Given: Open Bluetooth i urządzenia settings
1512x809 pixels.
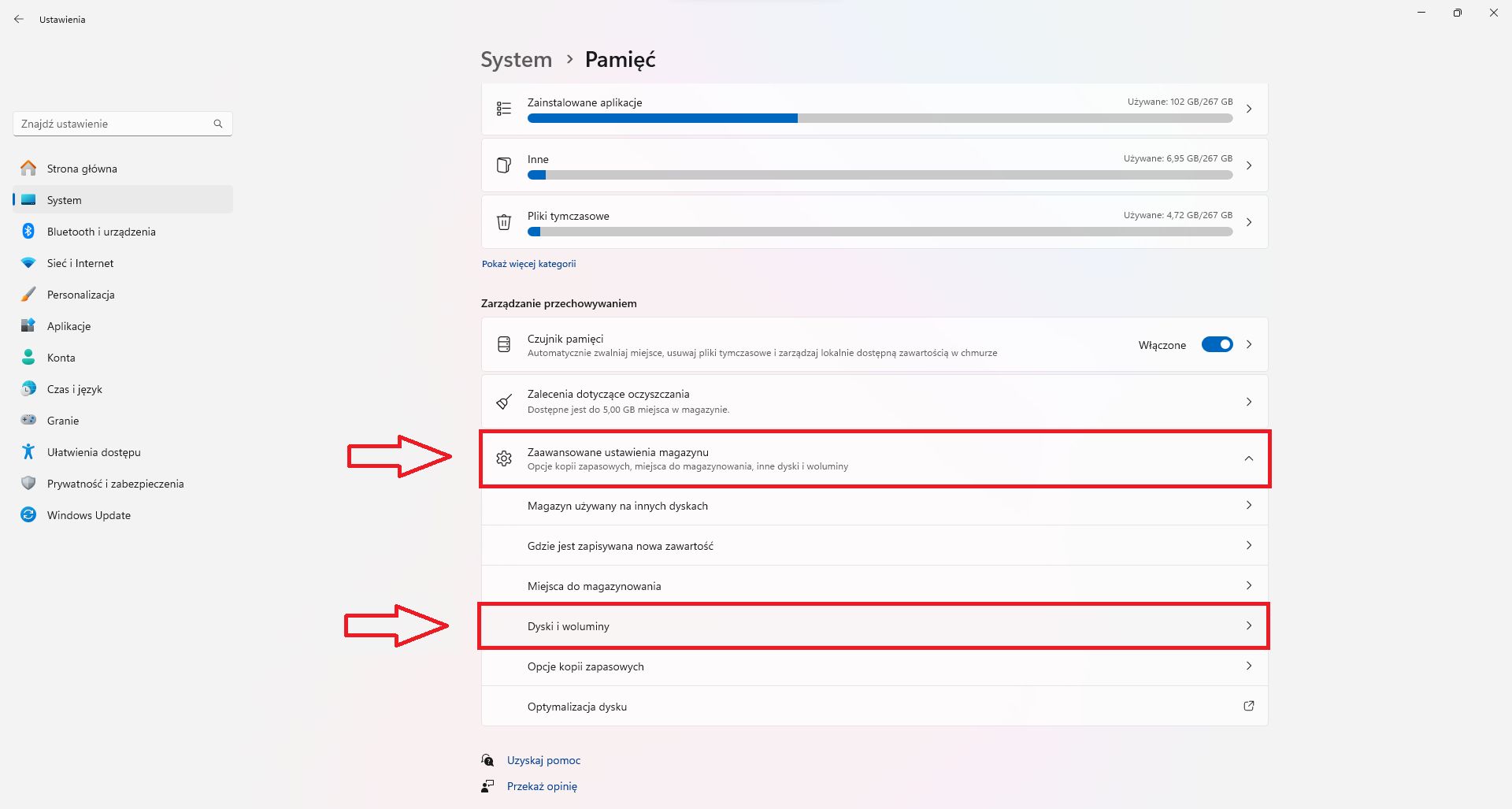Looking at the screenshot, I should [100, 231].
